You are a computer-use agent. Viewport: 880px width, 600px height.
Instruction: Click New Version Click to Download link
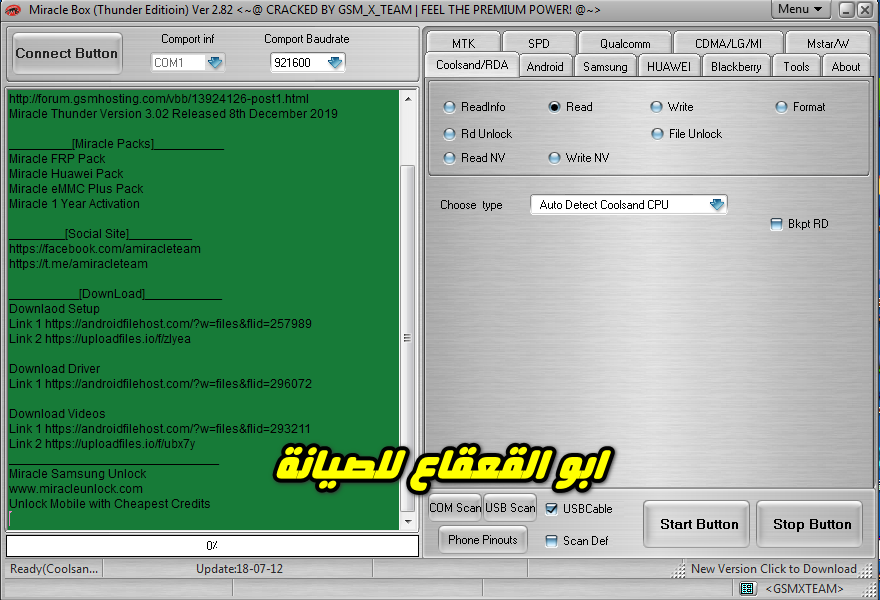click(x=774, y=569)
